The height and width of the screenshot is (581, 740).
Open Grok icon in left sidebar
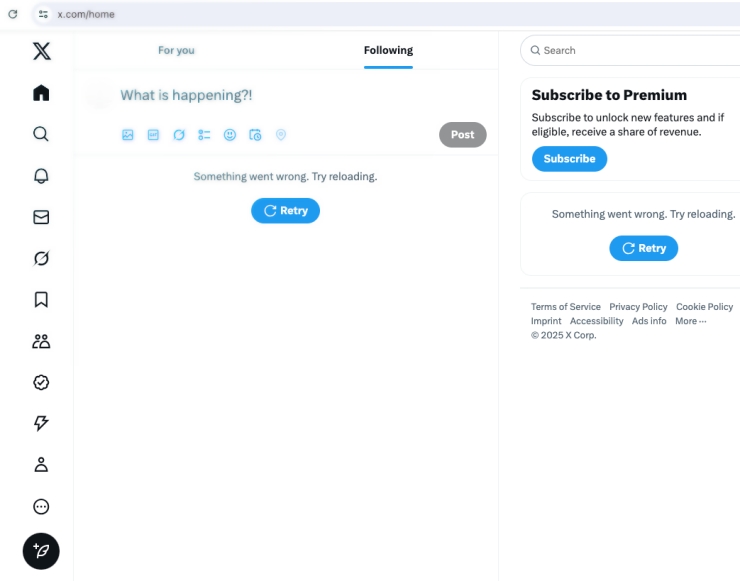coord(41,258)
